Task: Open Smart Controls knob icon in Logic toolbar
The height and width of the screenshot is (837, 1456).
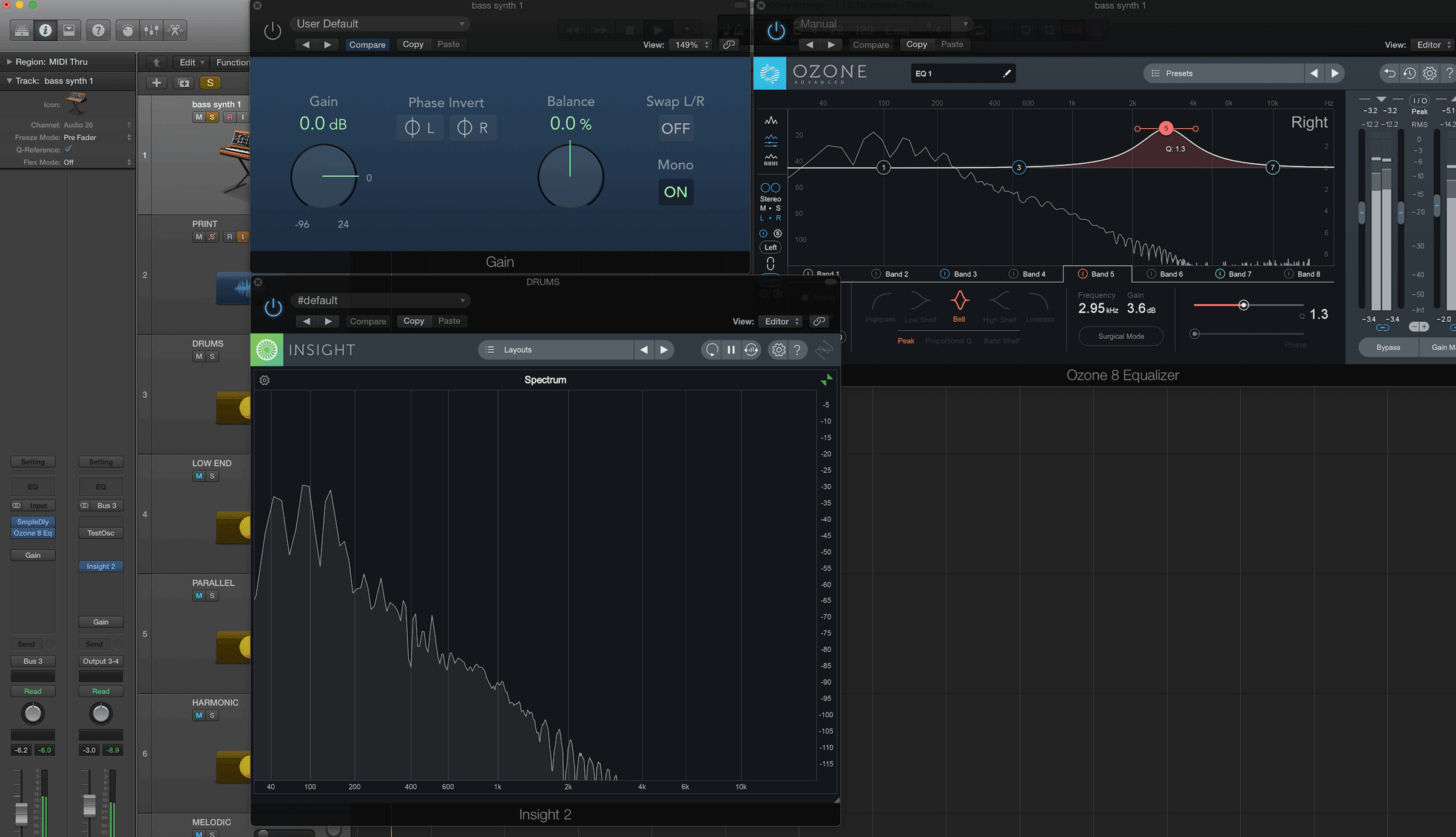Action: click(127, 30)
